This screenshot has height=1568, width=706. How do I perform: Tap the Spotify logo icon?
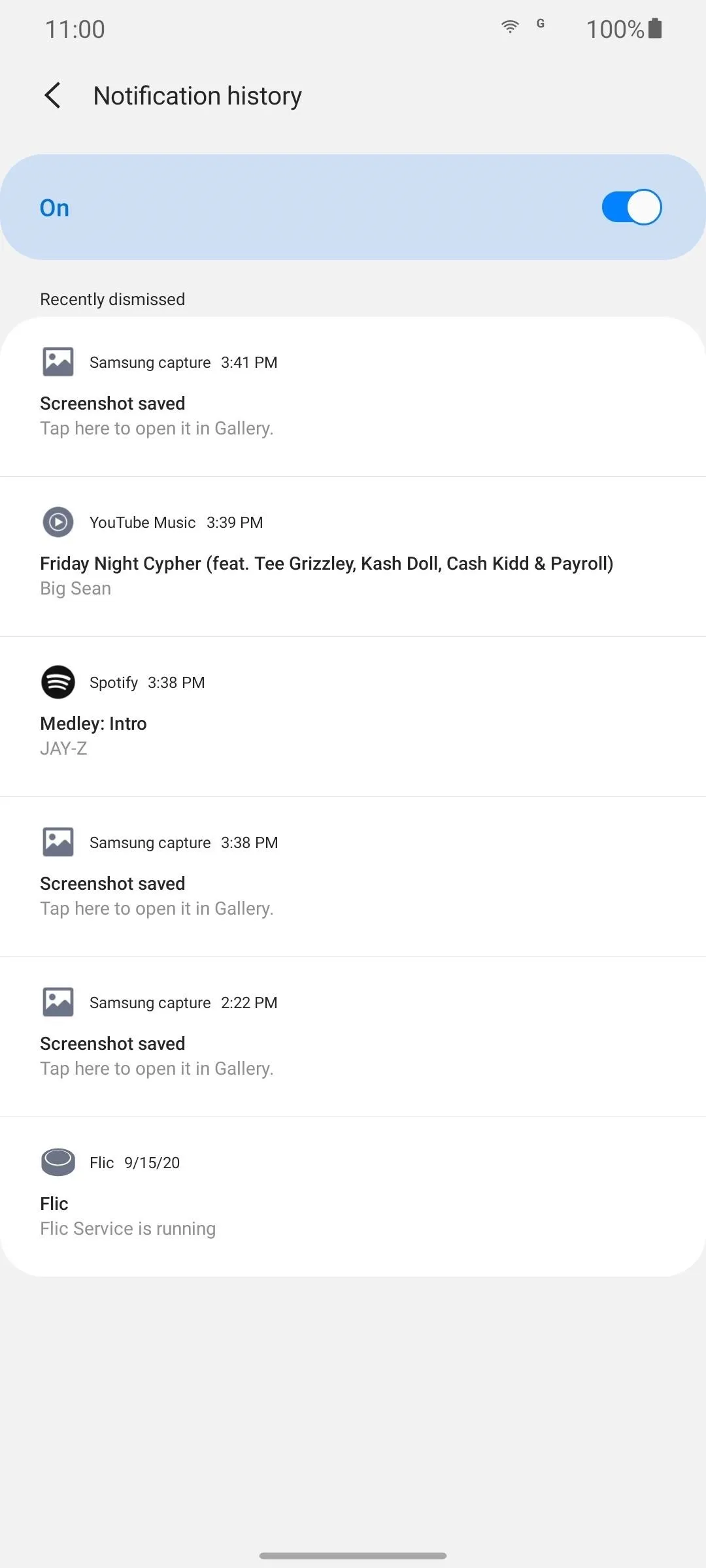click(x=58, y=682)
